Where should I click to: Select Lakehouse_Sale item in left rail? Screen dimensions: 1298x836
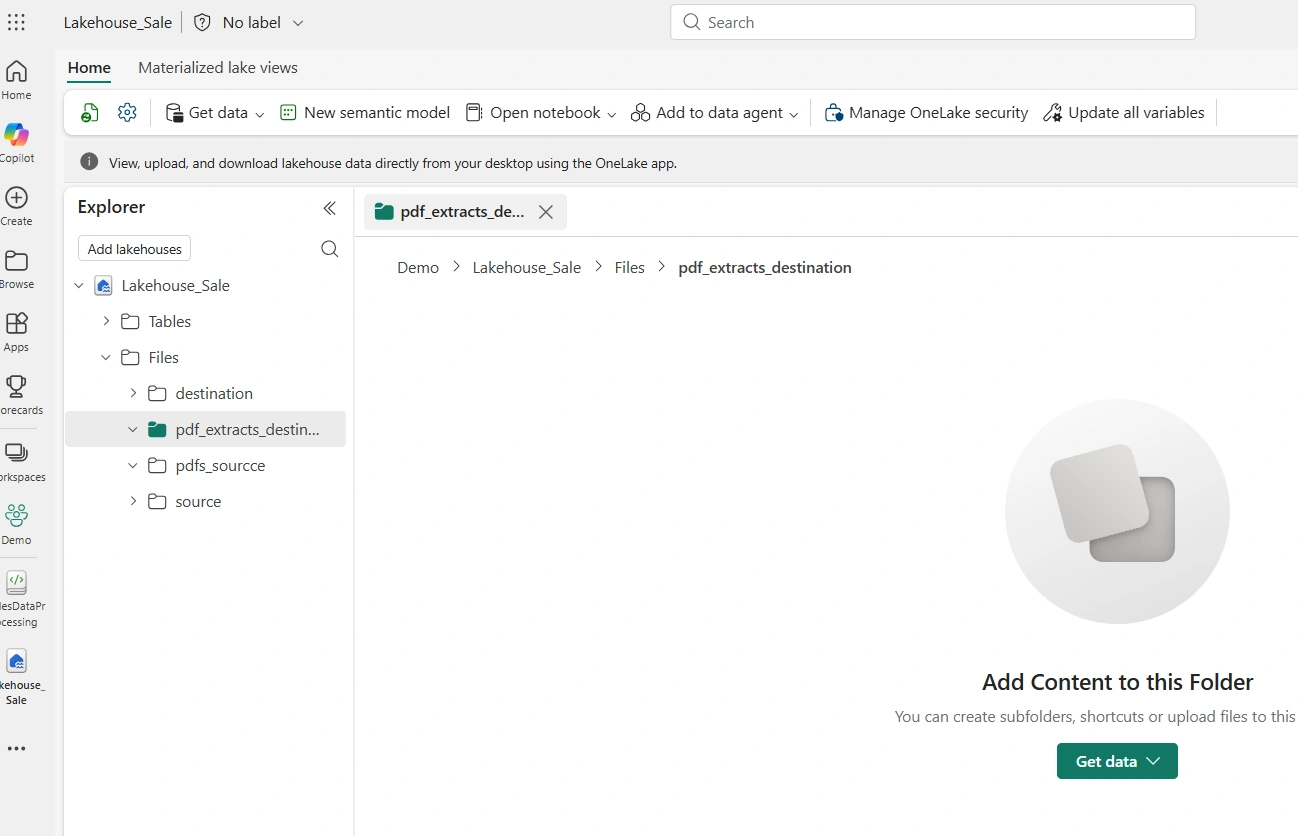[x=16, y=677]
